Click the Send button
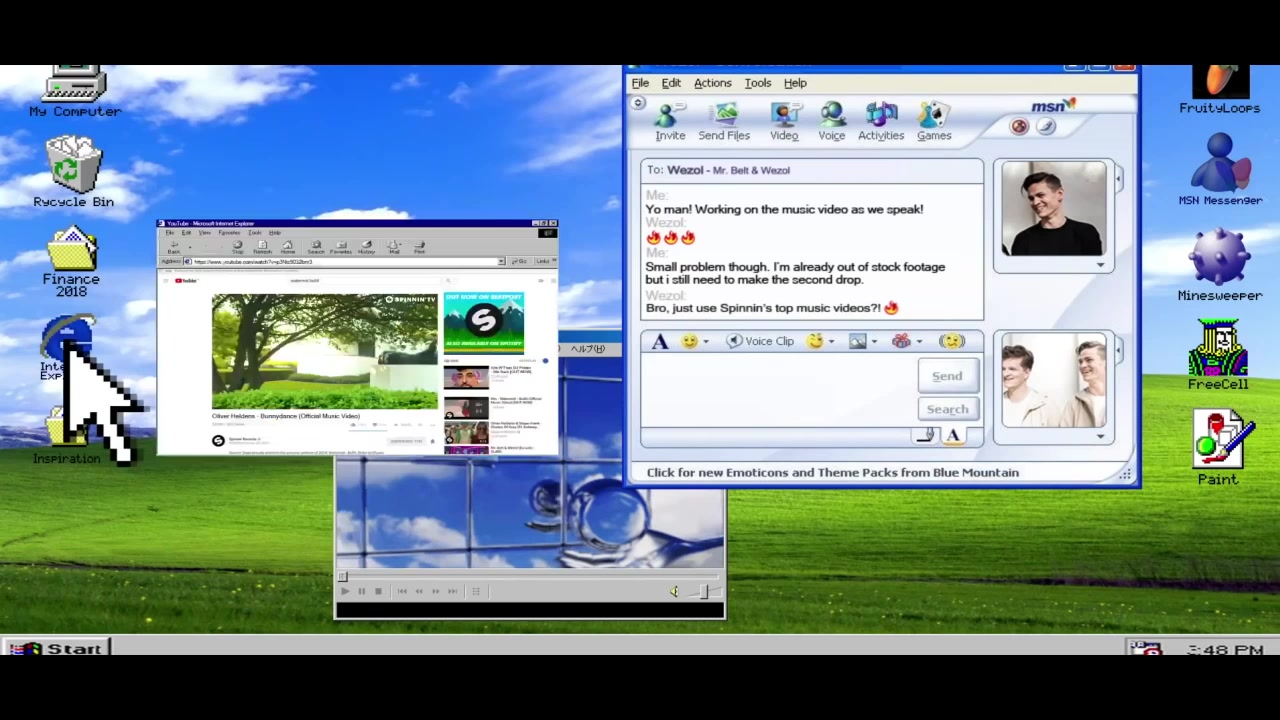 pyautogui.click(x=947, y=376)
